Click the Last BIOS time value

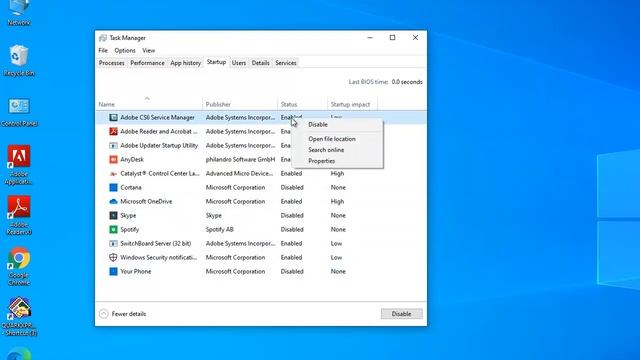coord(407,82)
